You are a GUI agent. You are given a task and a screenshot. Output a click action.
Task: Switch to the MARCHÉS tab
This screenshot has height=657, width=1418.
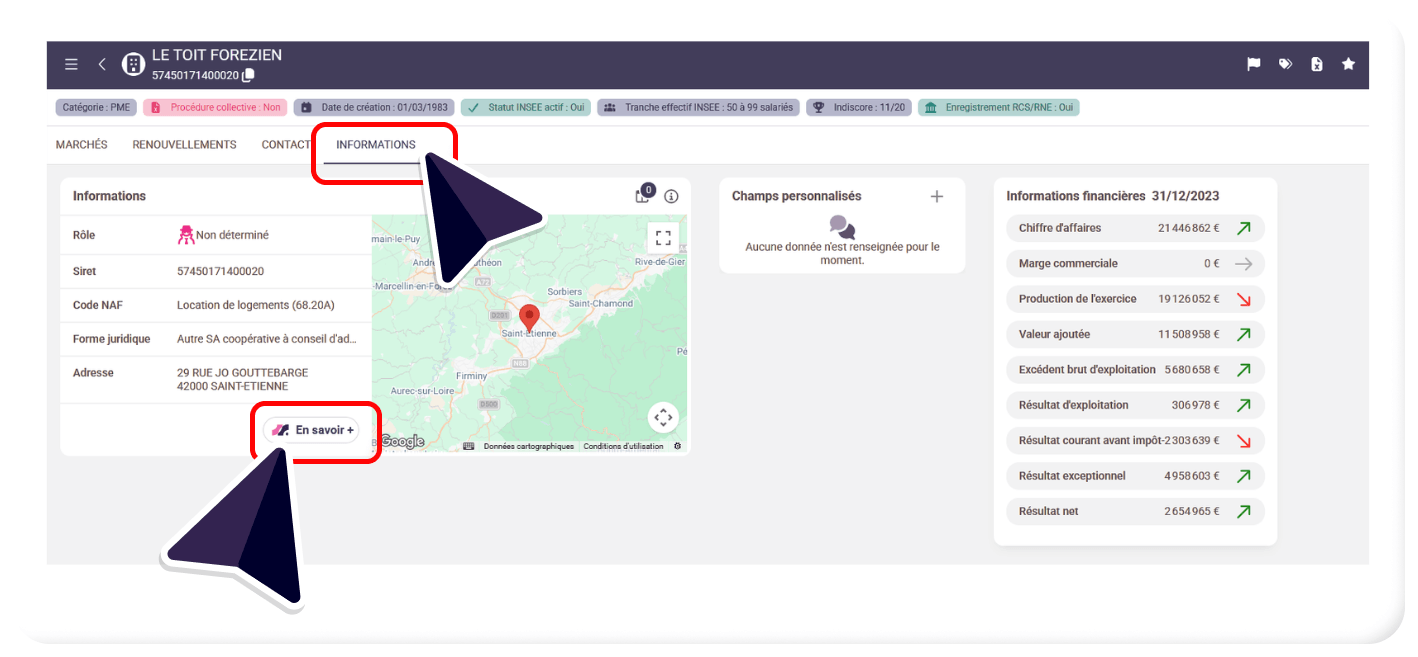pyautogui.click(x=82, y=145)
